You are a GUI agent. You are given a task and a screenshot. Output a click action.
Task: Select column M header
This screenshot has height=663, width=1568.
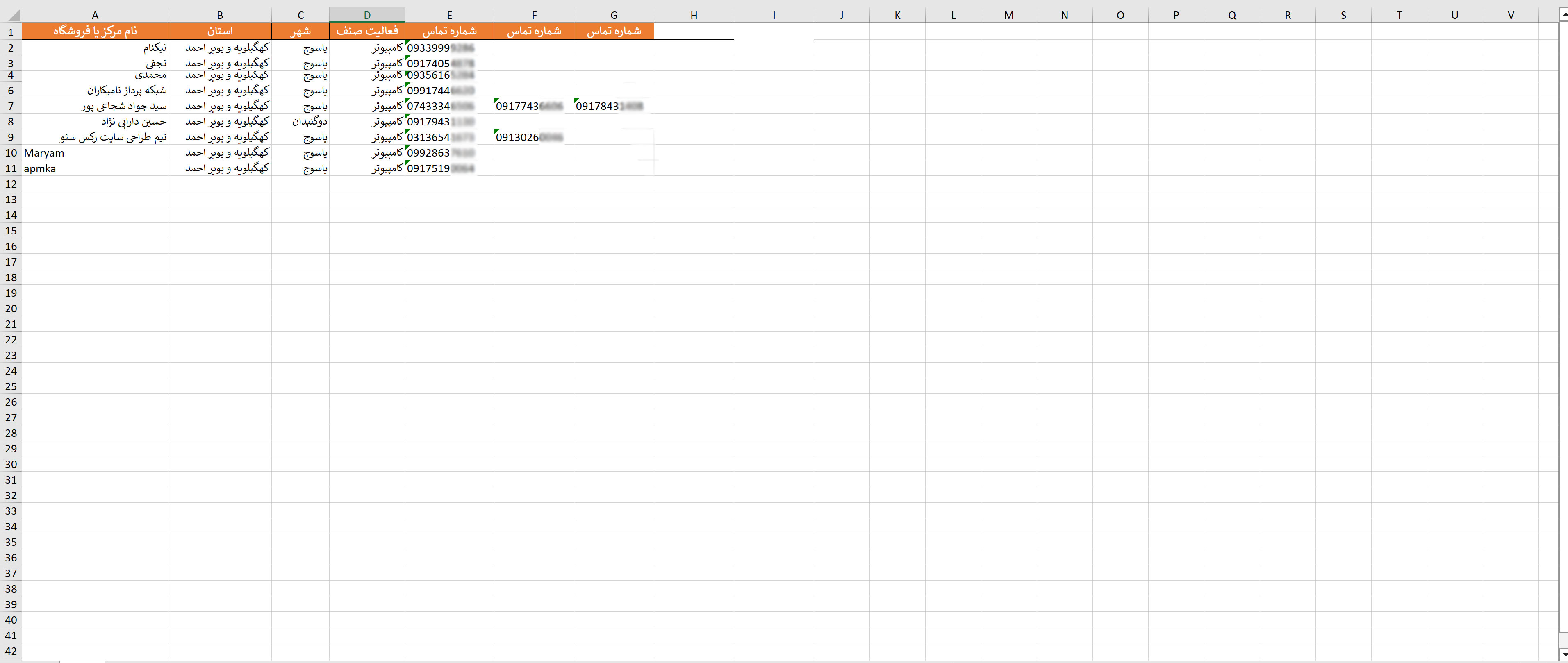[x=1008, y=15]
